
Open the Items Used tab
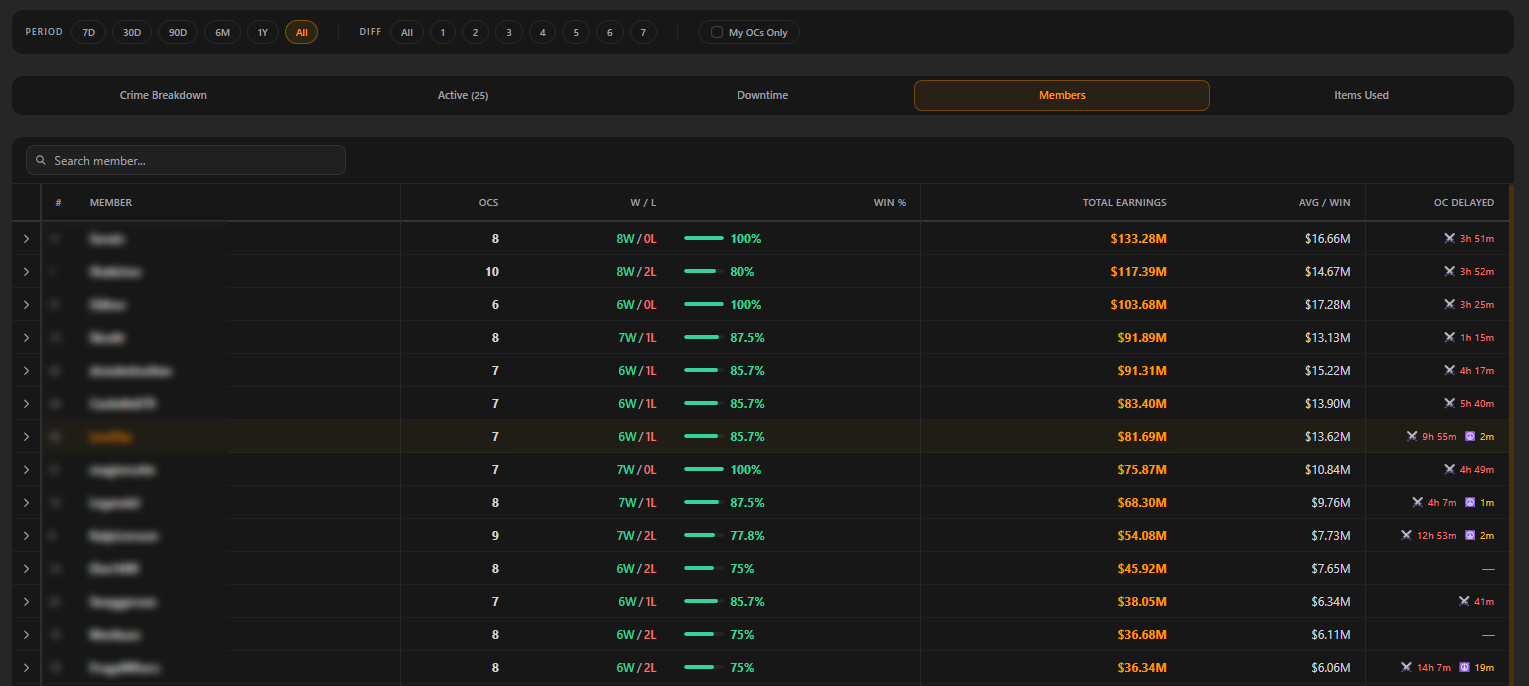pyautogui.click(x=1361, y=95)
